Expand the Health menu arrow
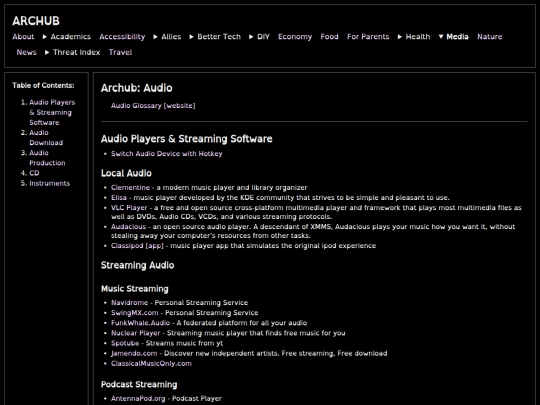540x405 pixels. pos(400,37)
